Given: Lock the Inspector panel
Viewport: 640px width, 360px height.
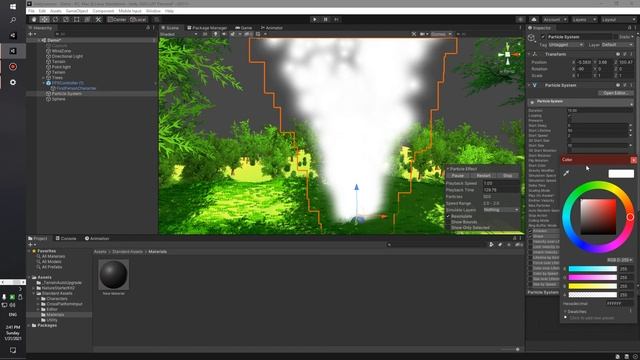Looking at the screenshot, I should [629, 28].
